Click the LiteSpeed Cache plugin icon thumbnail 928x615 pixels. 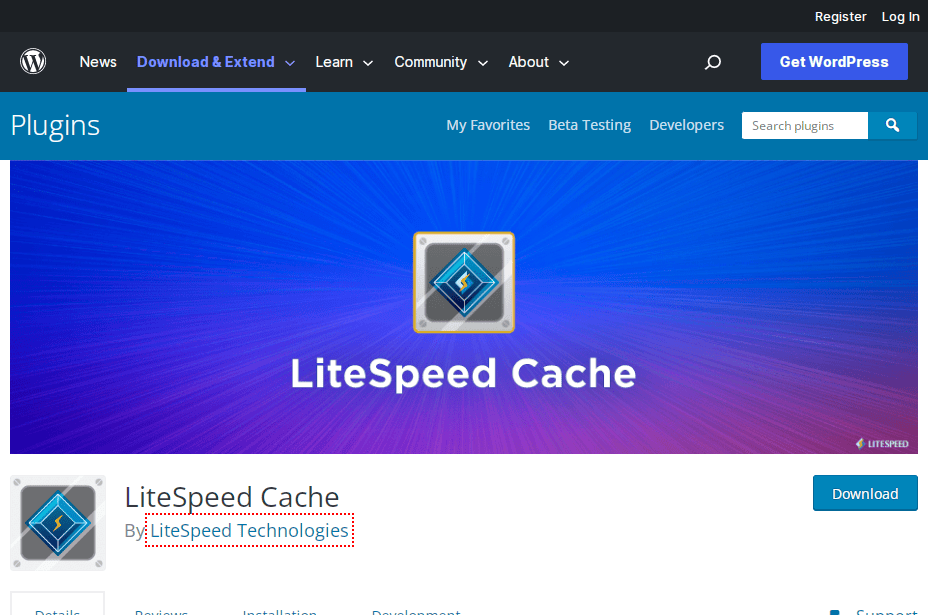pyautogui.click(x=58, y=523)
